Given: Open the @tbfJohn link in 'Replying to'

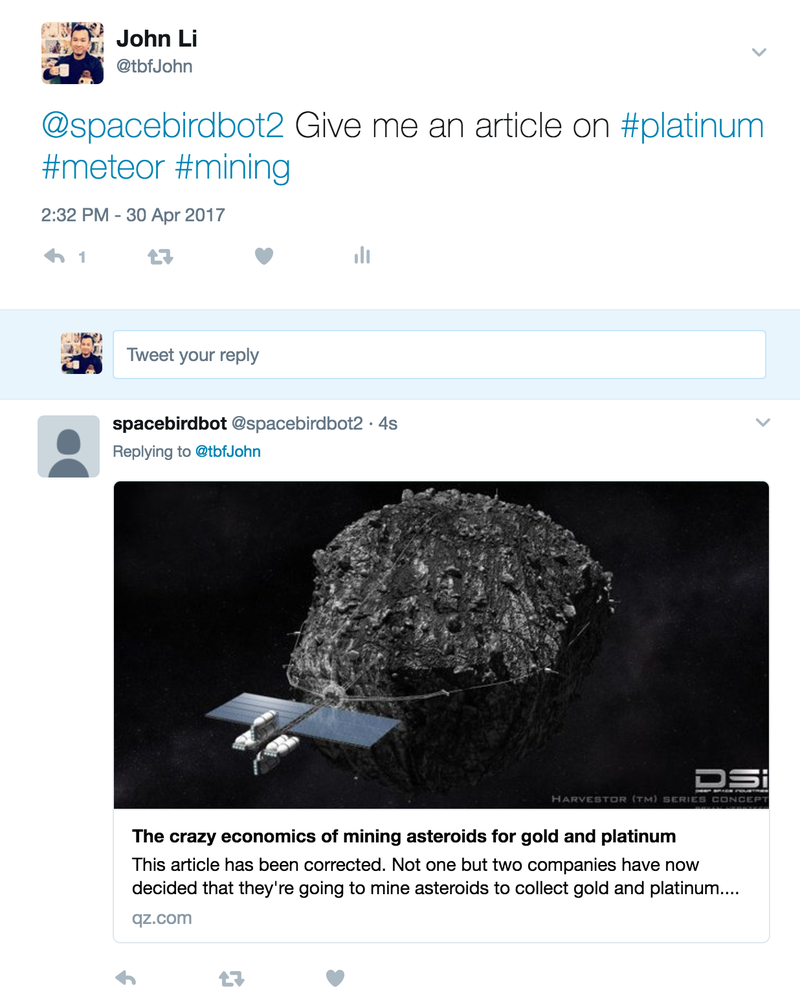Looking at the screenshot, I should pyautogui.click(x=227, y=451).
